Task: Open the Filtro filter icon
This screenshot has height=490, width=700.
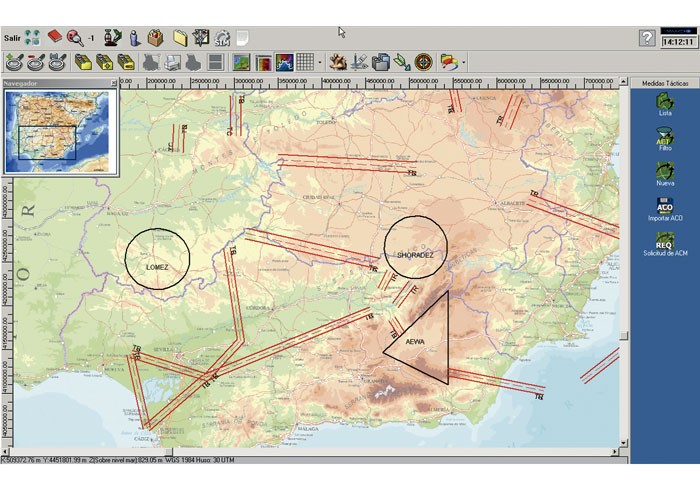Action: coord(665,139)
